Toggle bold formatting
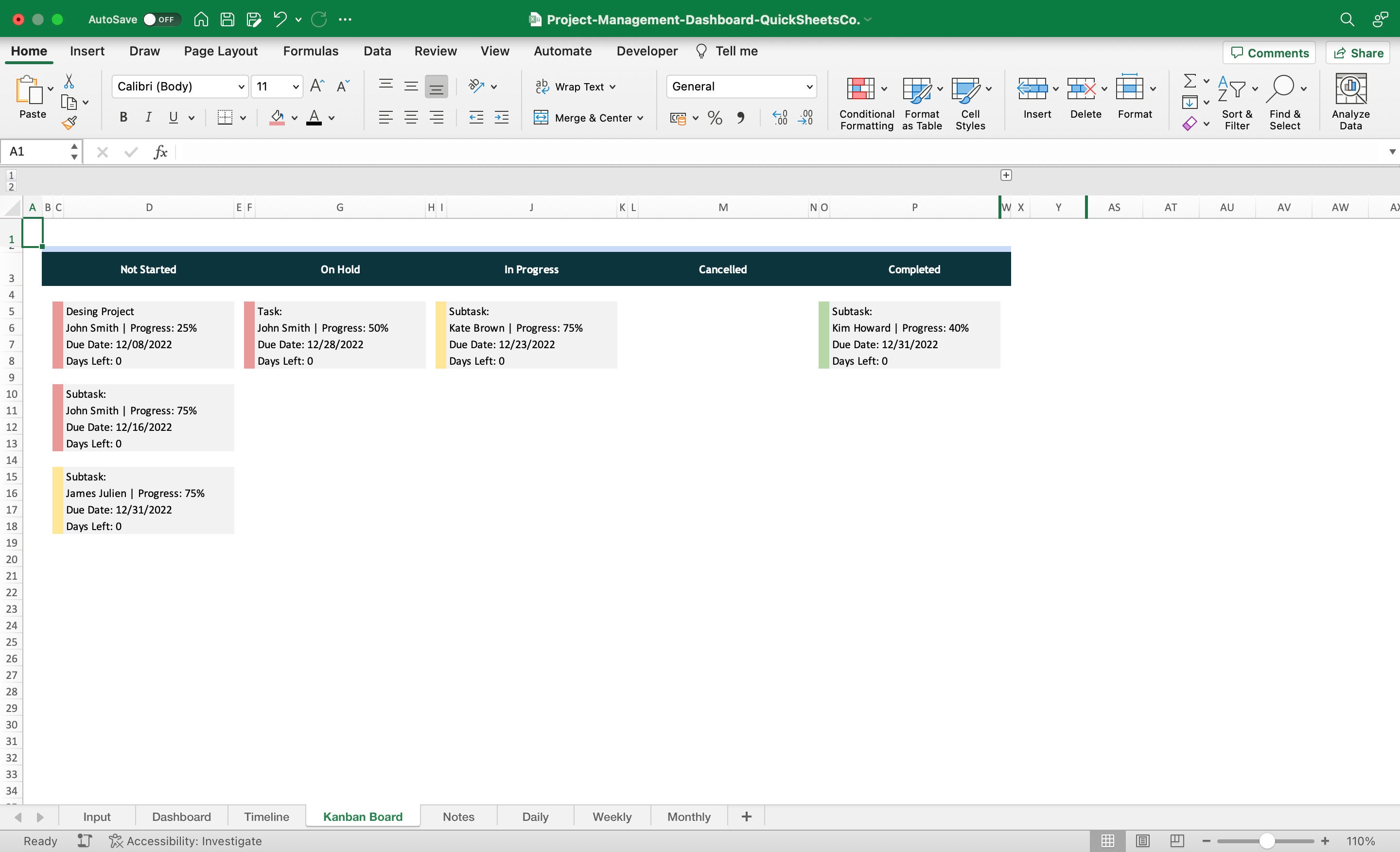 tap(122, 117)
